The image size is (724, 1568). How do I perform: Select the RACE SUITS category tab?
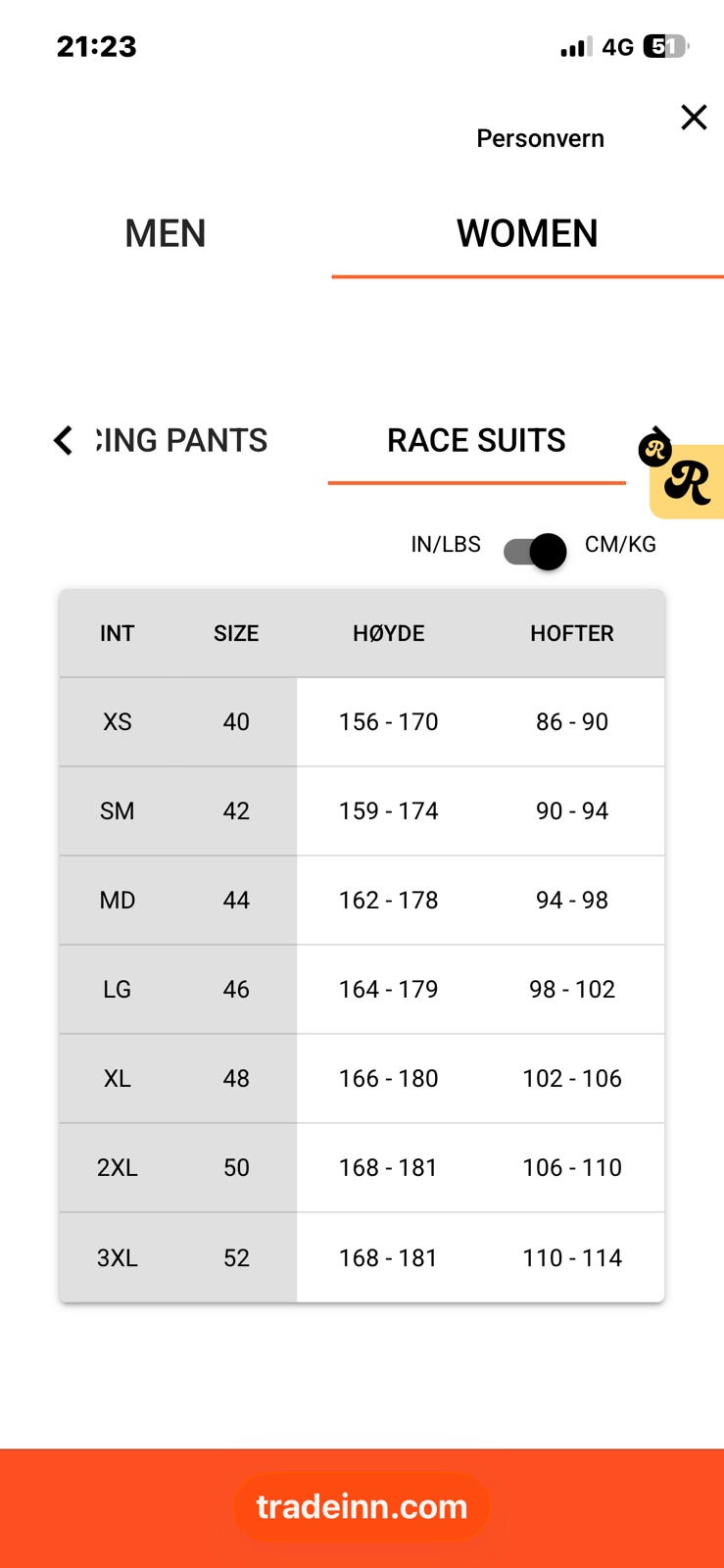pyautogui.click(x=476, y=441)
